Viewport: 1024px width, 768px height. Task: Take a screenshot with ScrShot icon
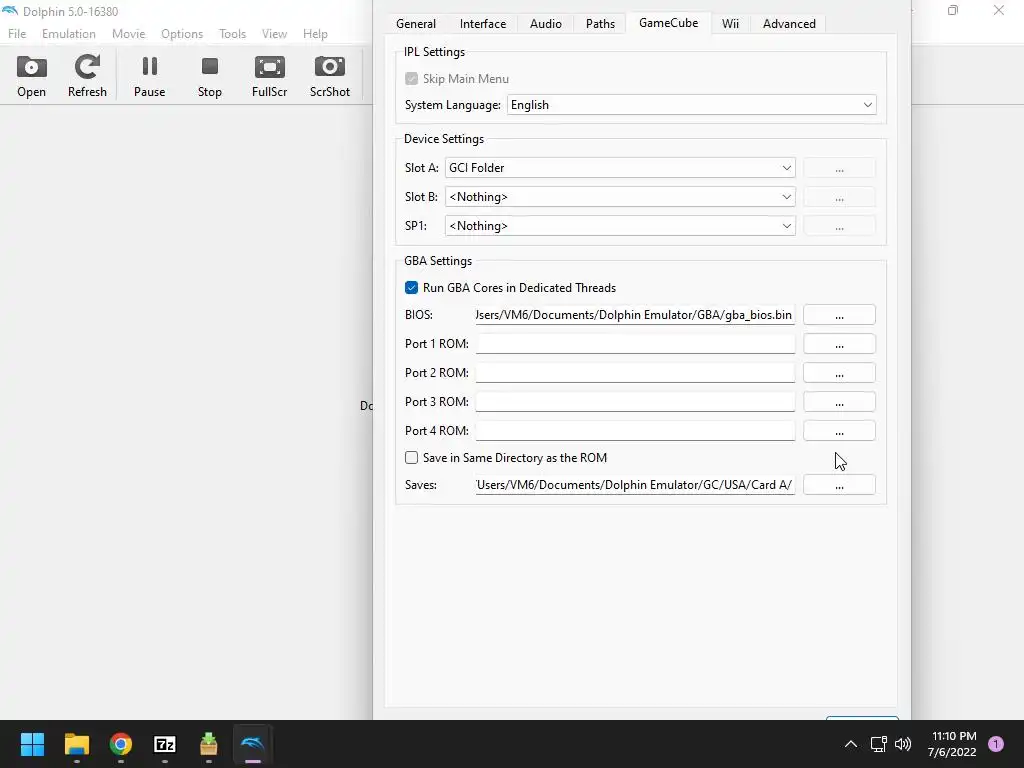click(330, 76)
